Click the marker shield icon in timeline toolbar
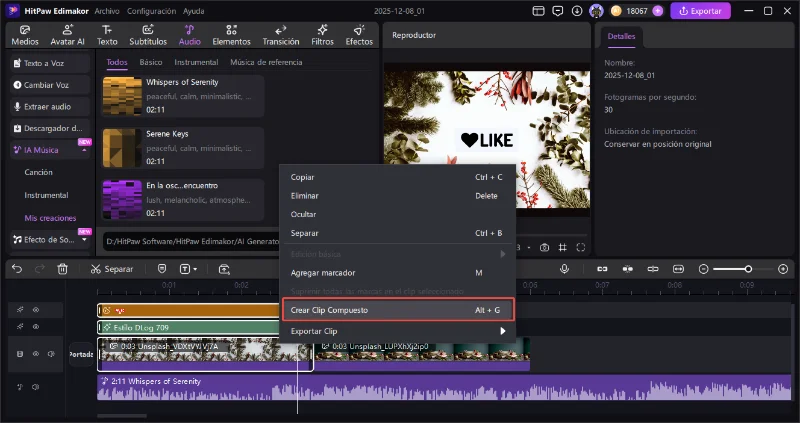The image size is (800, 423). click(x=162, y=269)
